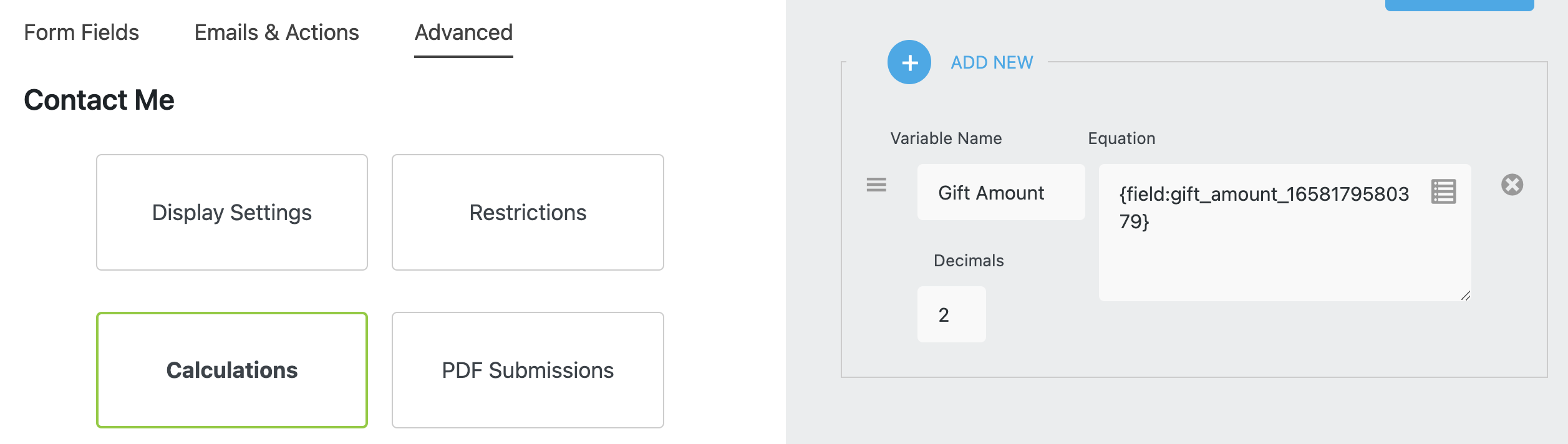Focus the Gift Amount variable name field
This screenshot has width=1568, height=444.
click(1000, 193)
